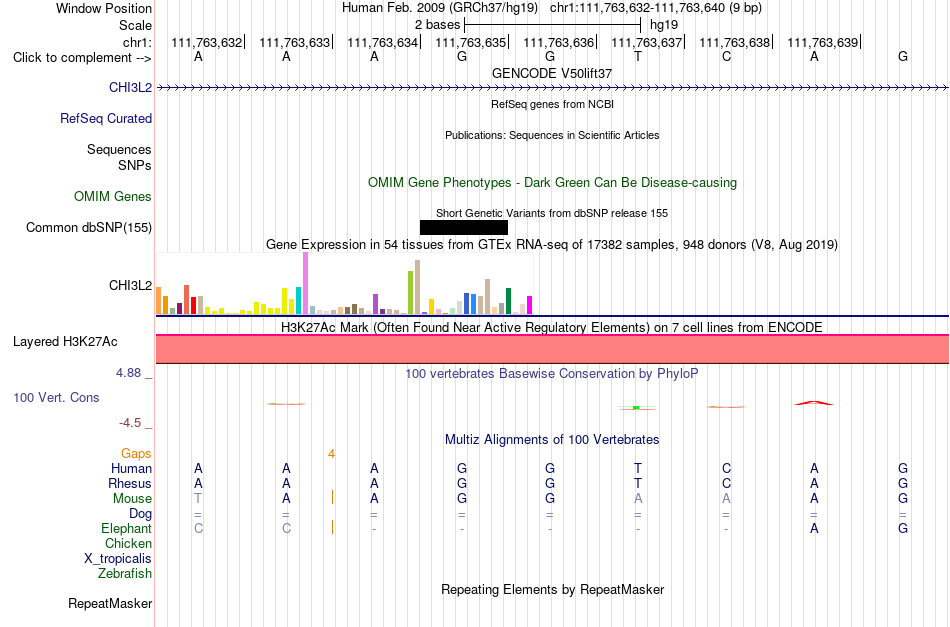Click the green mark in conservation track
This screenshot has width=950, height=627.
click(x=636, y=408)
